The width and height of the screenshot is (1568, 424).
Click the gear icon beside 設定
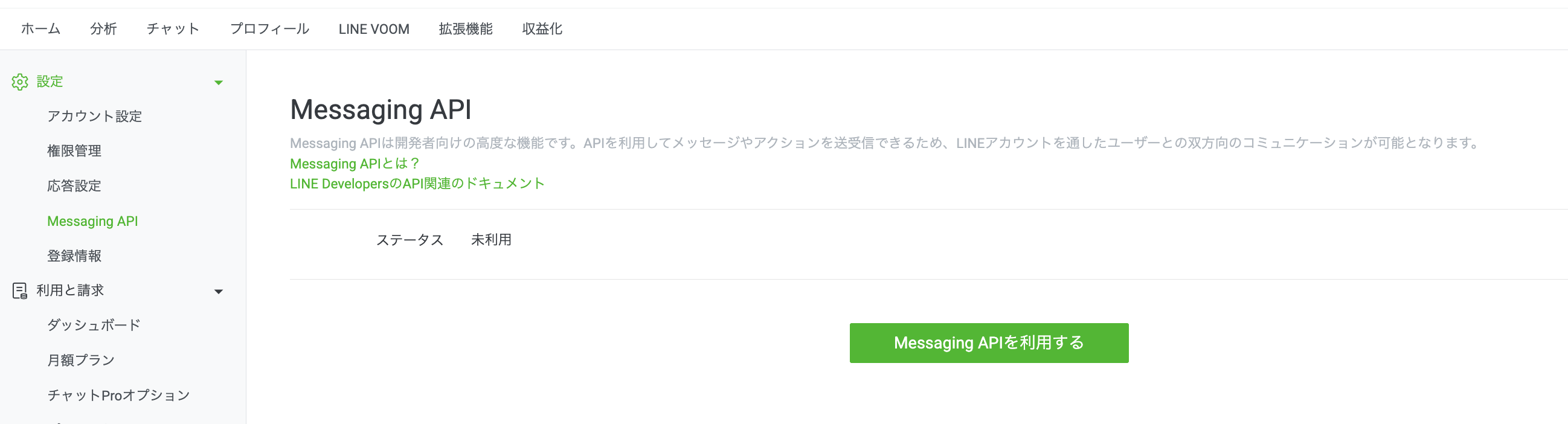click(20, 82)
